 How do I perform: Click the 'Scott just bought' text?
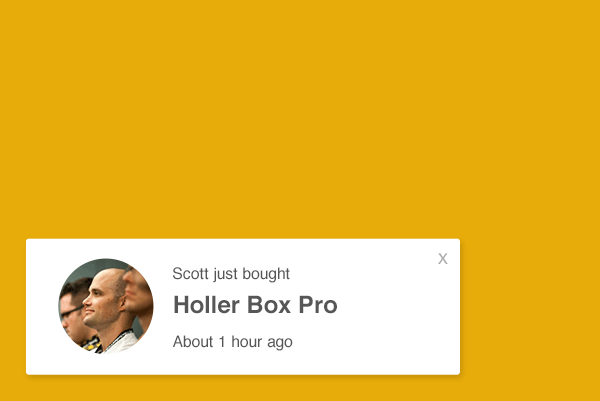pyautogui.click(x=231, y=274)
